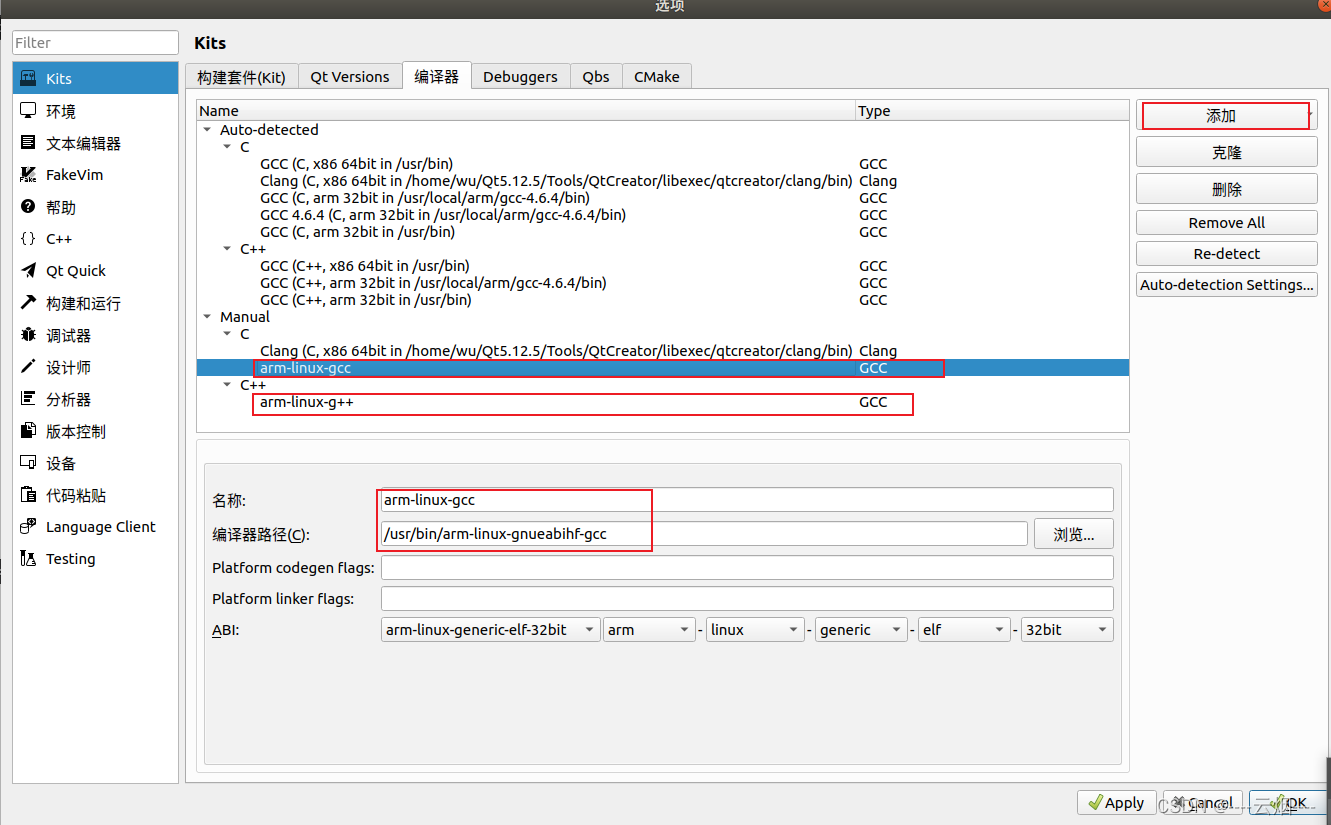Screen dimensions: 1331x825
Task: Click the Re-detect button
Action: 1226,253
